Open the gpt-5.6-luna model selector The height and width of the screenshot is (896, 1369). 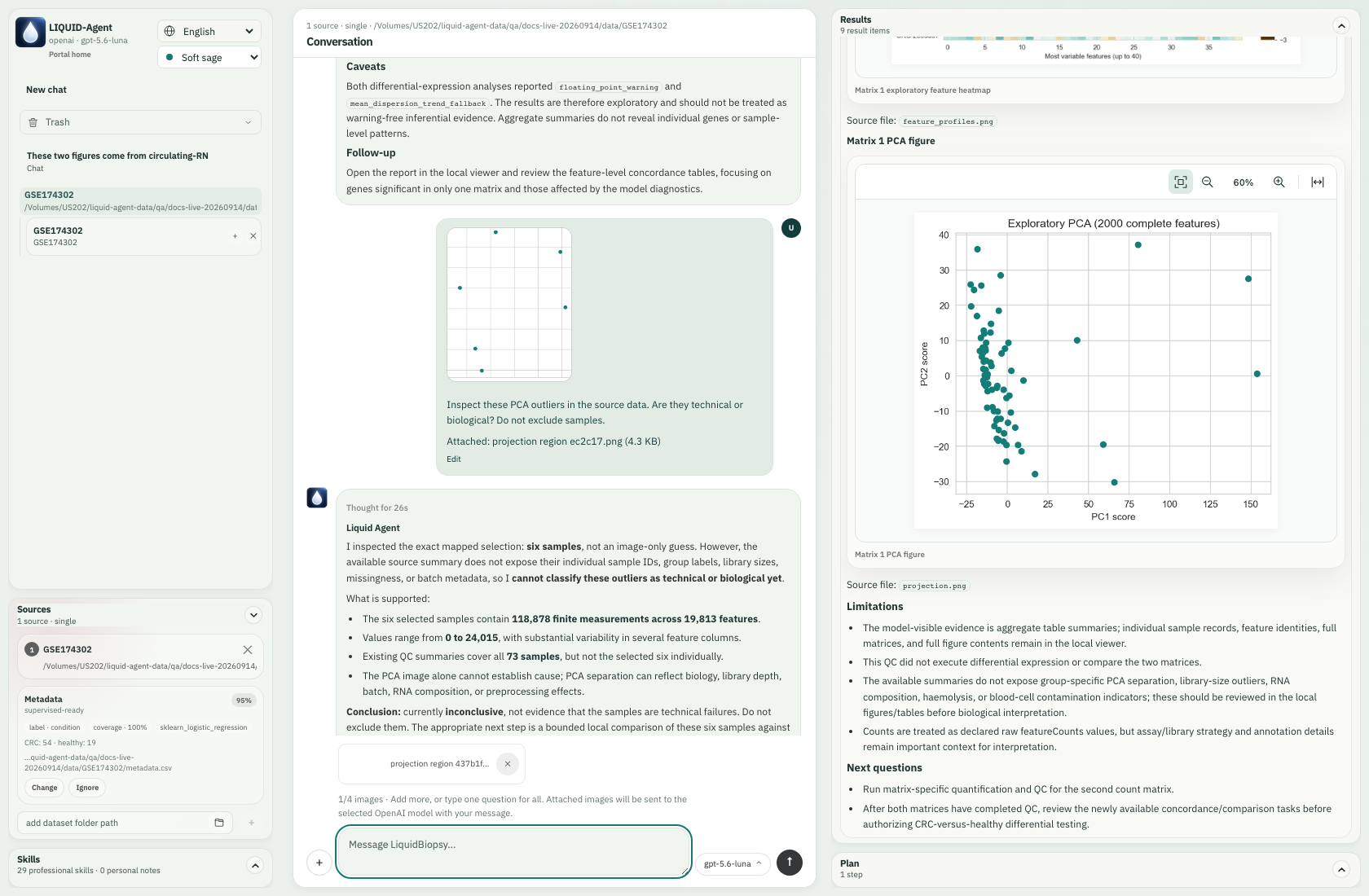(733, 863)
